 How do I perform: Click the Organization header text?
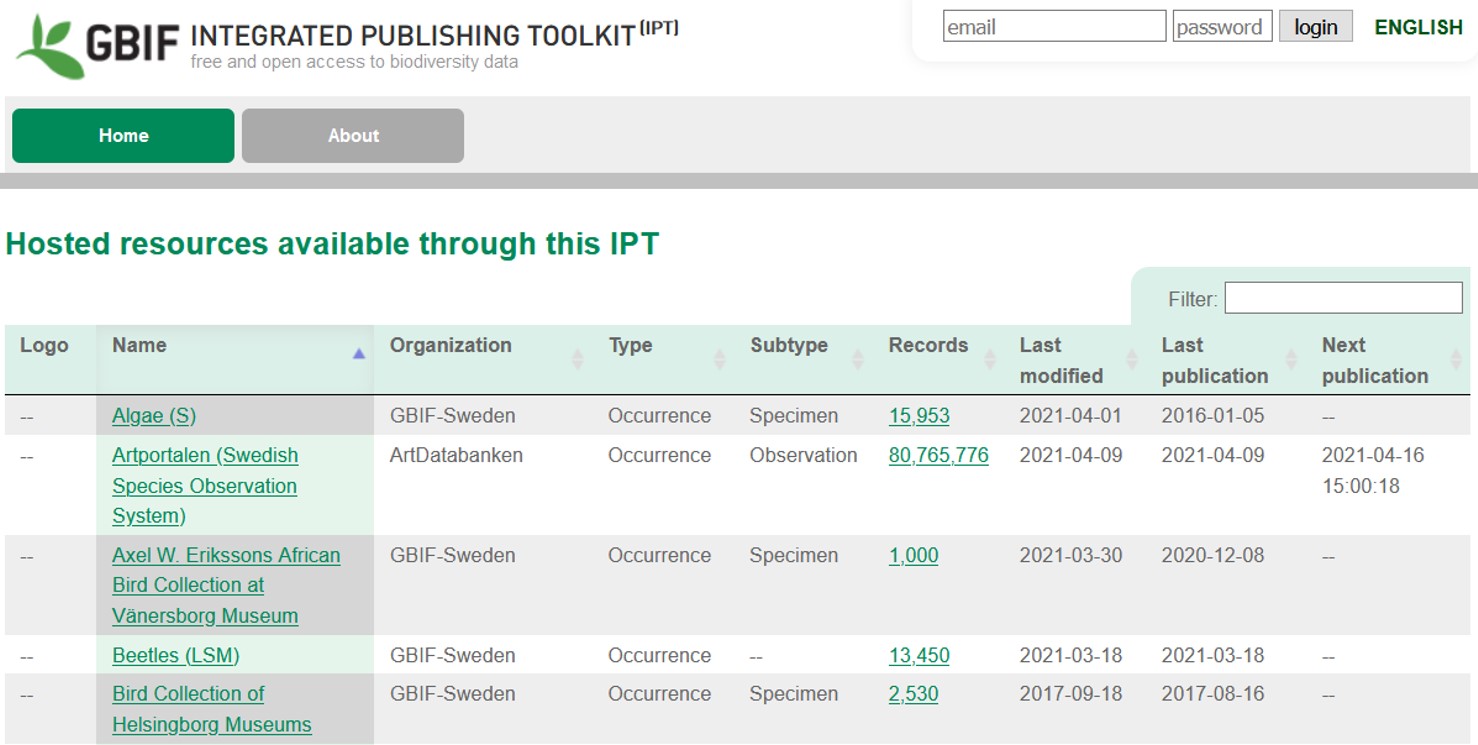click(x=450, y=345)
